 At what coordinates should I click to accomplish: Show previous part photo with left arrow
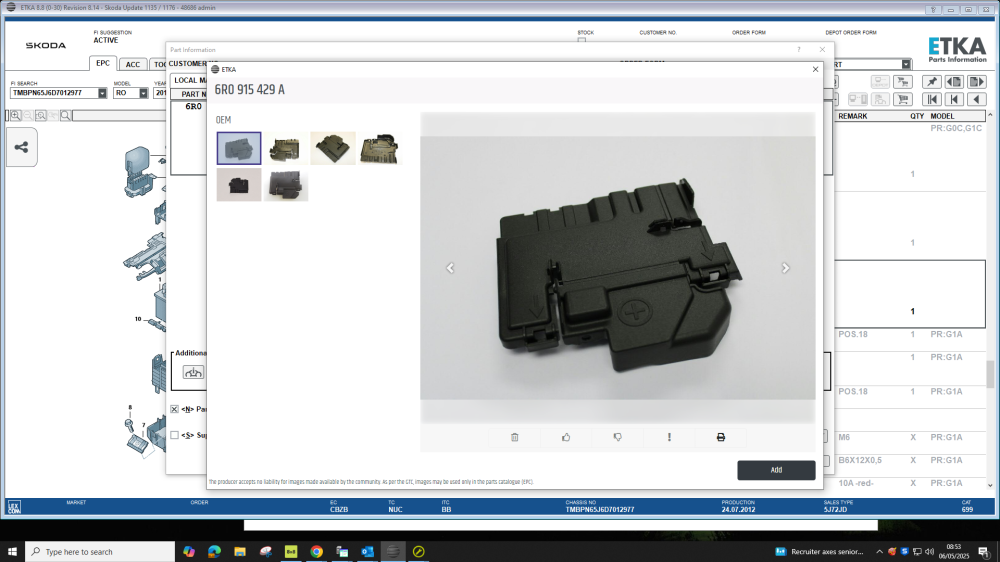(x=450, y=268)
